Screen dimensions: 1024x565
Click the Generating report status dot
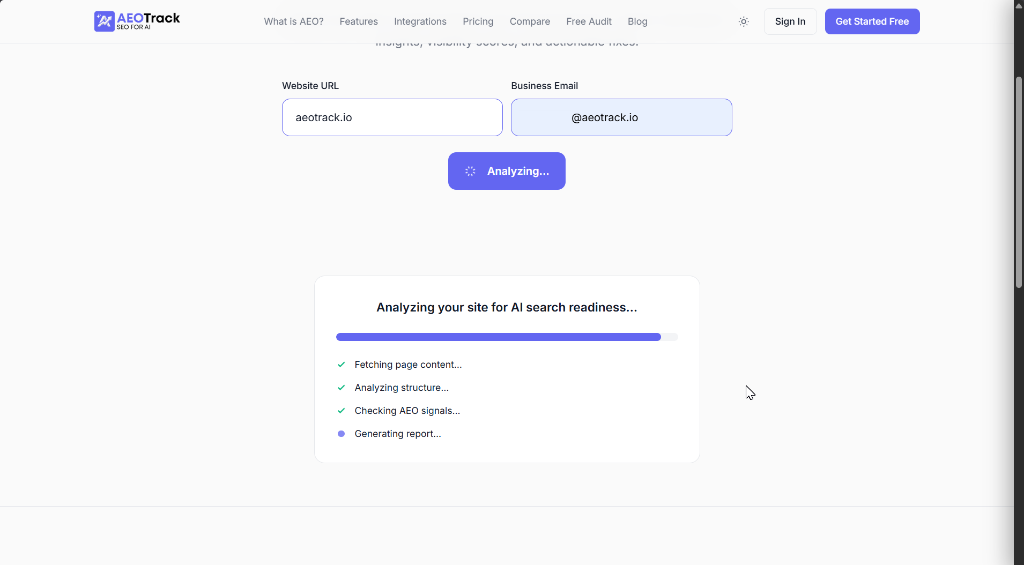(x=341, y=434)
